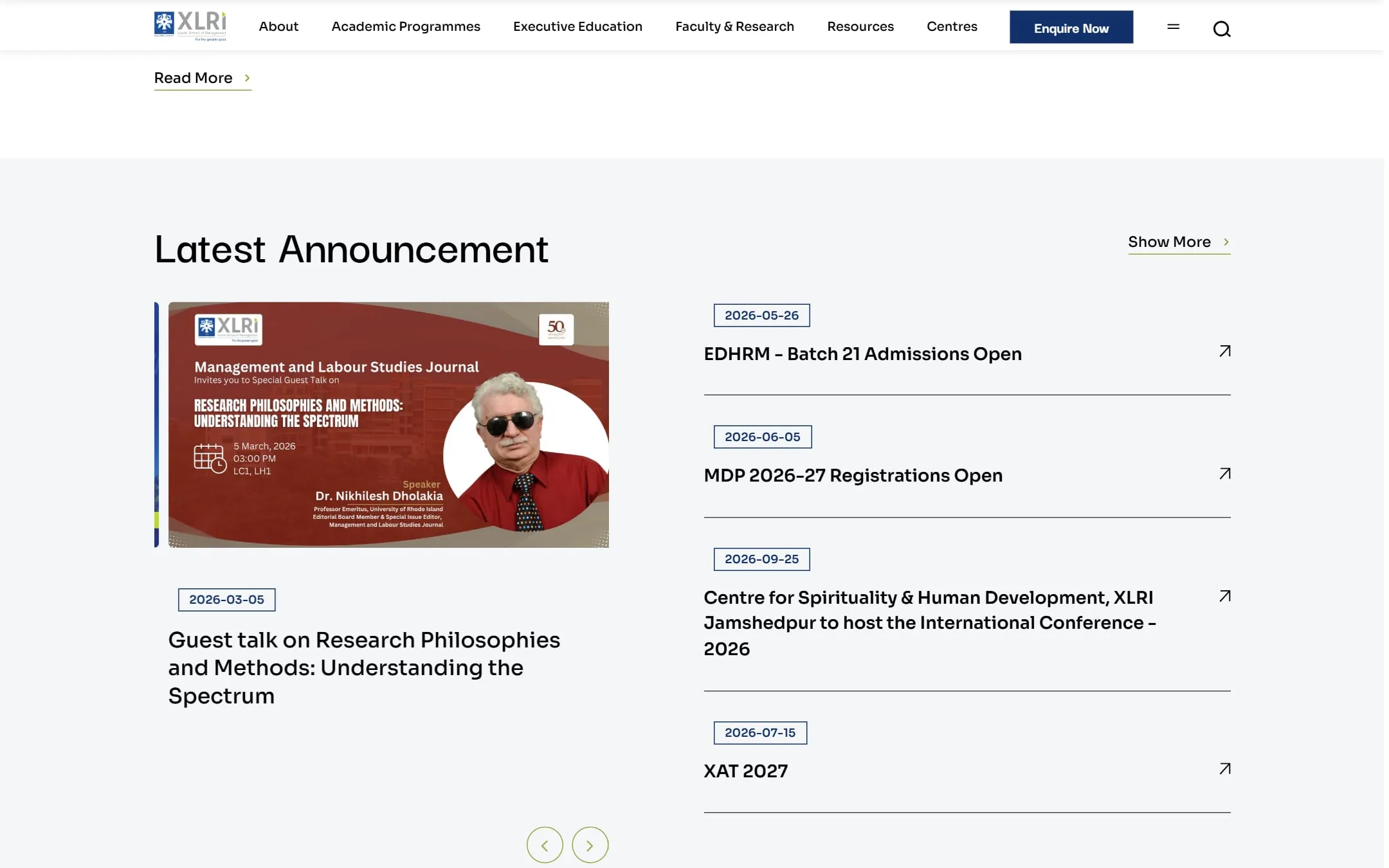Open the hamburger menu icon
This screenshot has height=868, width=1389.
[x=1174, y=27]
